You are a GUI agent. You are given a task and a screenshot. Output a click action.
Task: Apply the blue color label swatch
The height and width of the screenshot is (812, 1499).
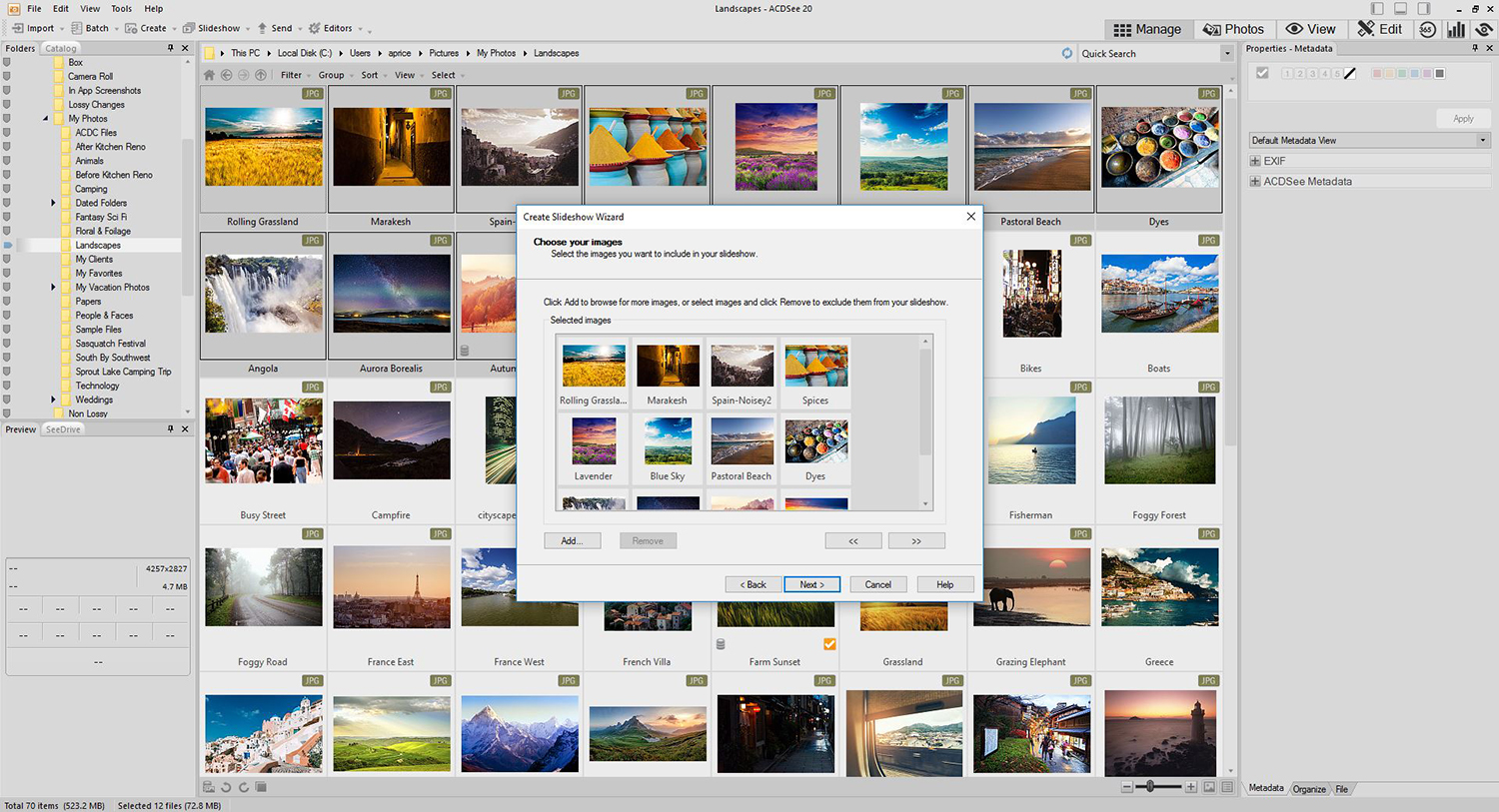pos(1415,73)
